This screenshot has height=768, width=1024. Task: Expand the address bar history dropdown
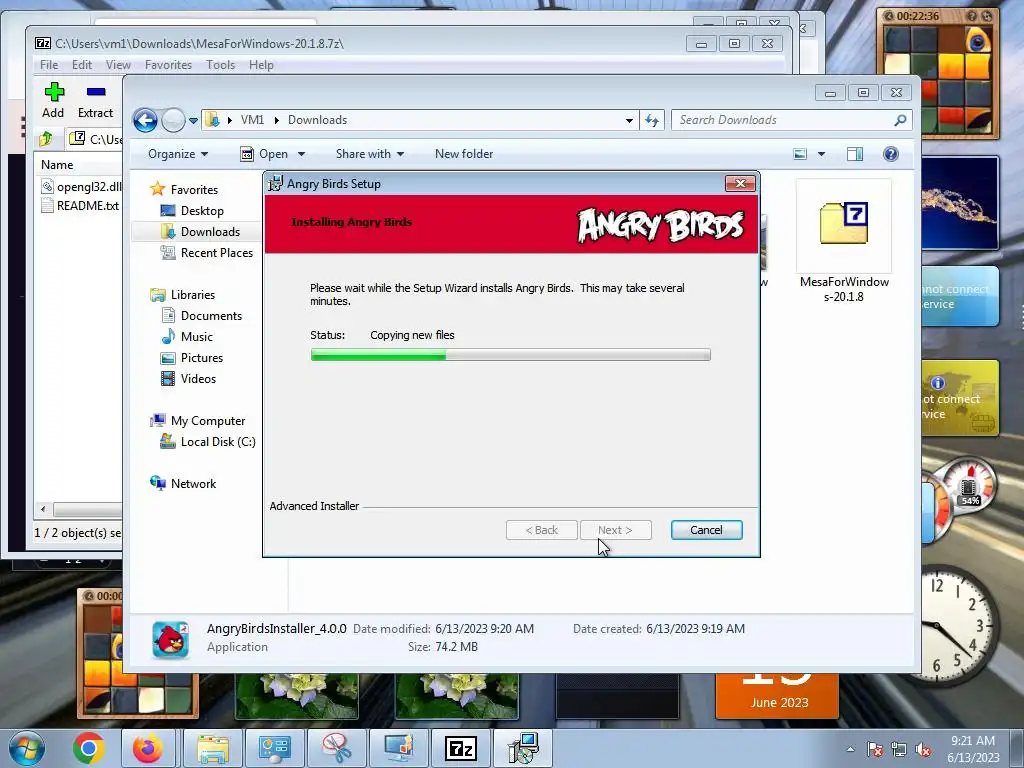coord(629,121)
